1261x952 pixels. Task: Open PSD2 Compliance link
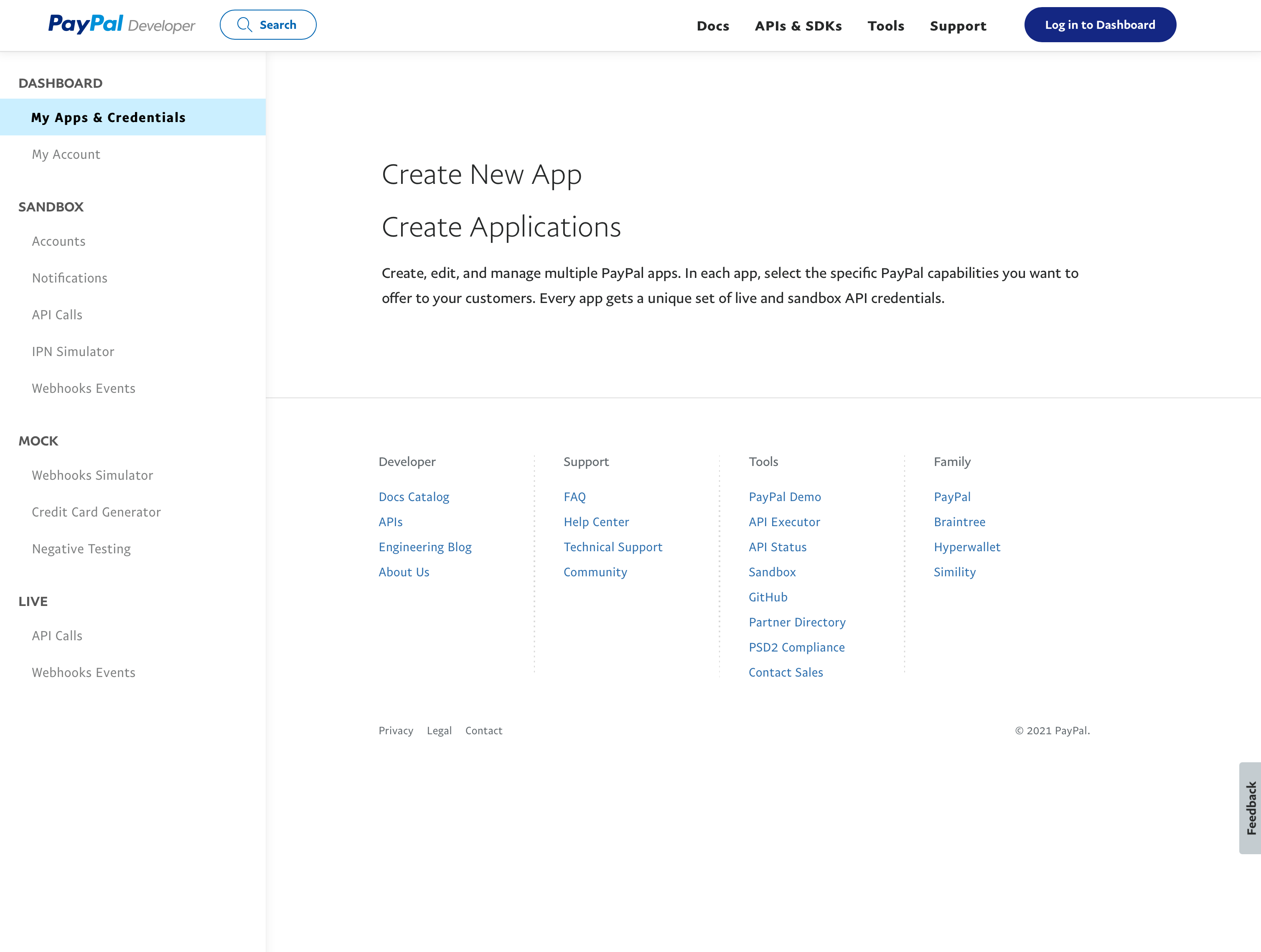796,648
